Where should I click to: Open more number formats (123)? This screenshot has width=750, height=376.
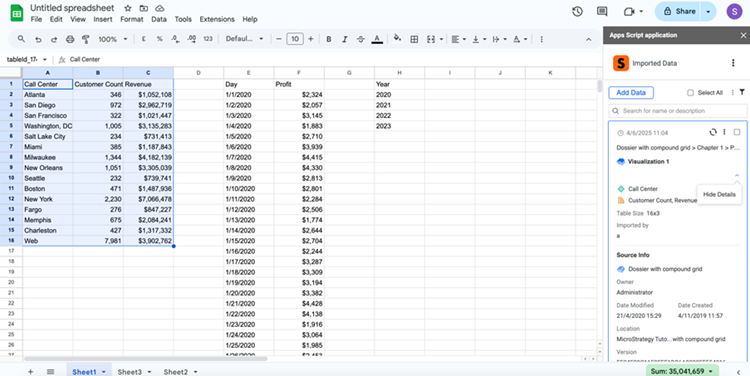[x=208, y=39]
